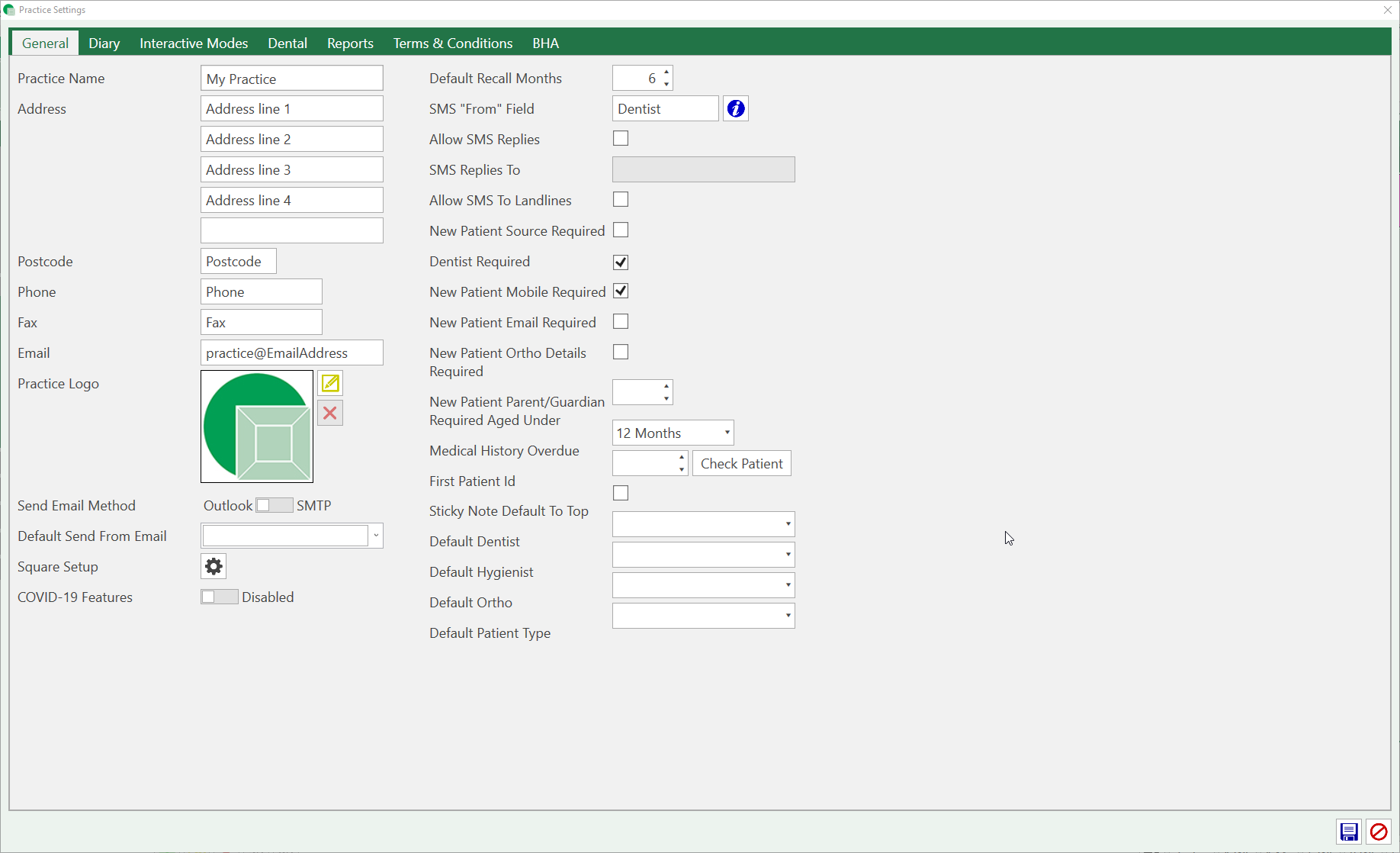Click the Practice Name text field
The image size is (1400, 853).
pos(291,79)
